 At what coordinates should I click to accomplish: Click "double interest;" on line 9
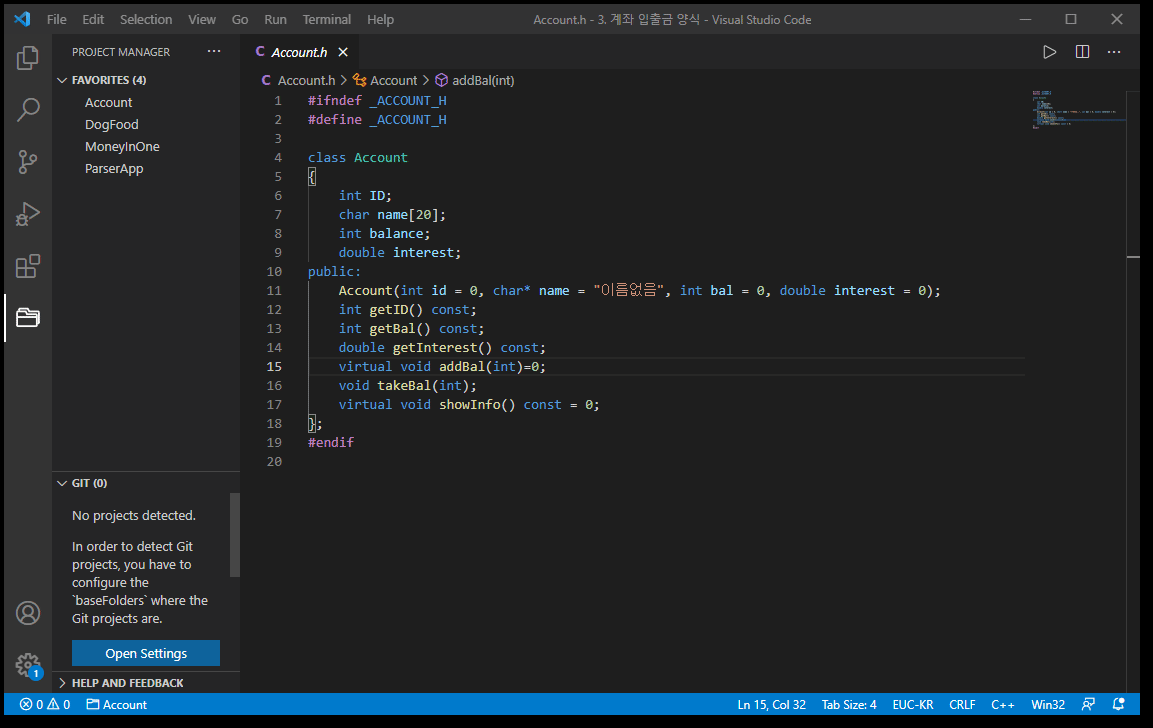point(399,252)
